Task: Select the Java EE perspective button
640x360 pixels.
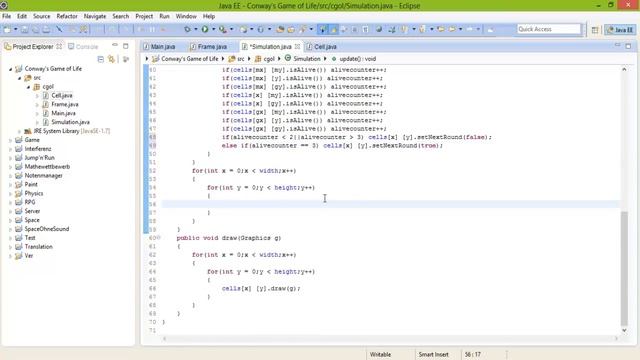Action: (620, 29)
